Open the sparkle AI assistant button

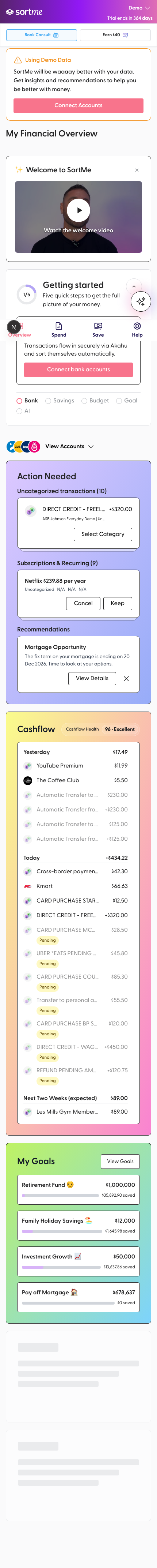coord(141,301)
